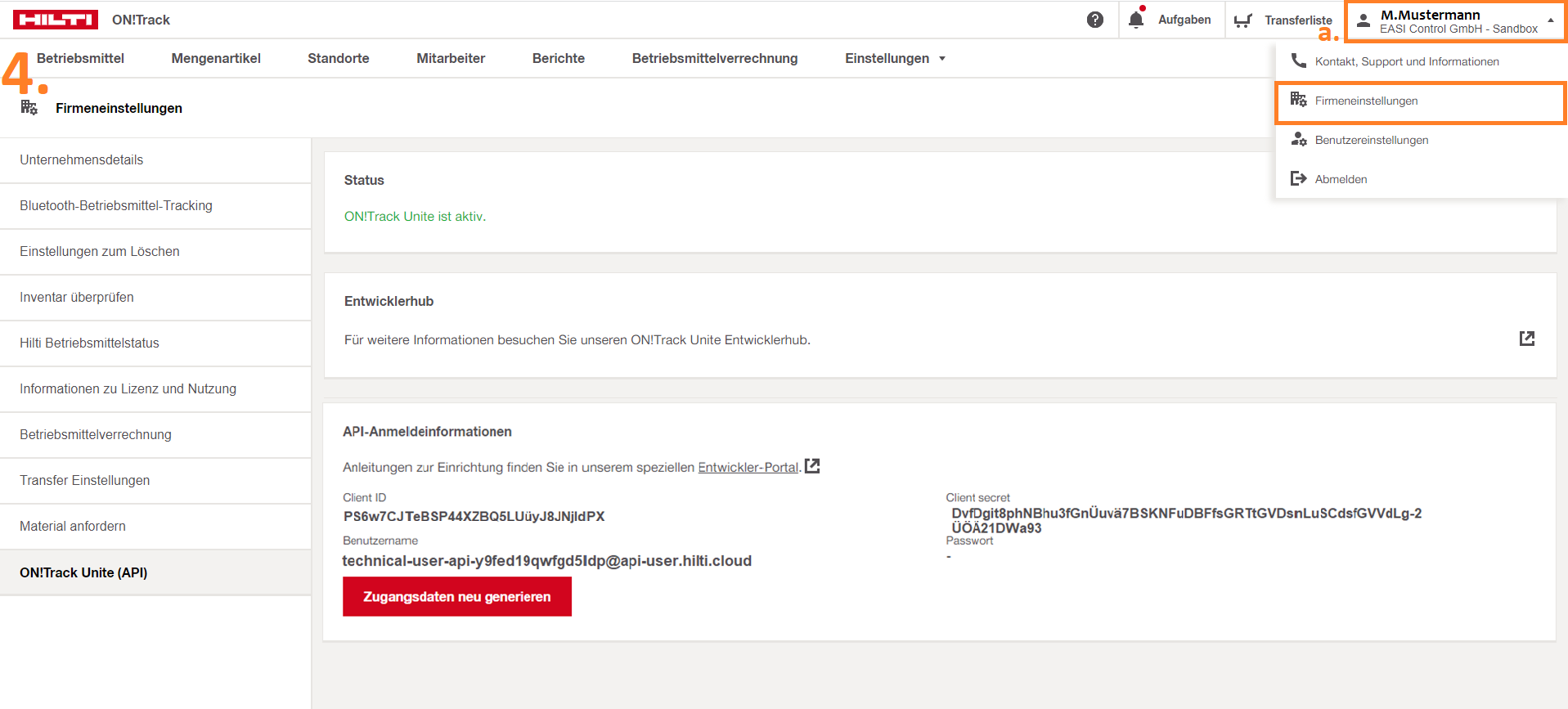Click the M.Mustermann user name
The height and width of the screenshot is (709, 1568).
1430,15
